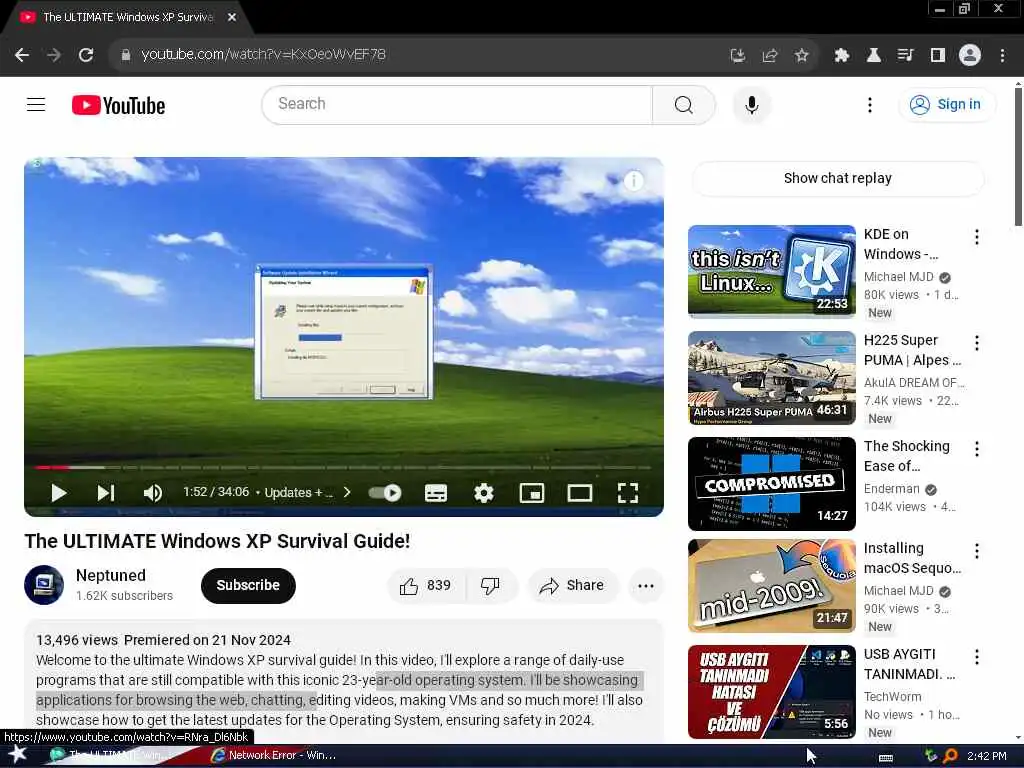Enter full screen mode
The image size is (1024, 768).
(x=628, y=493)
